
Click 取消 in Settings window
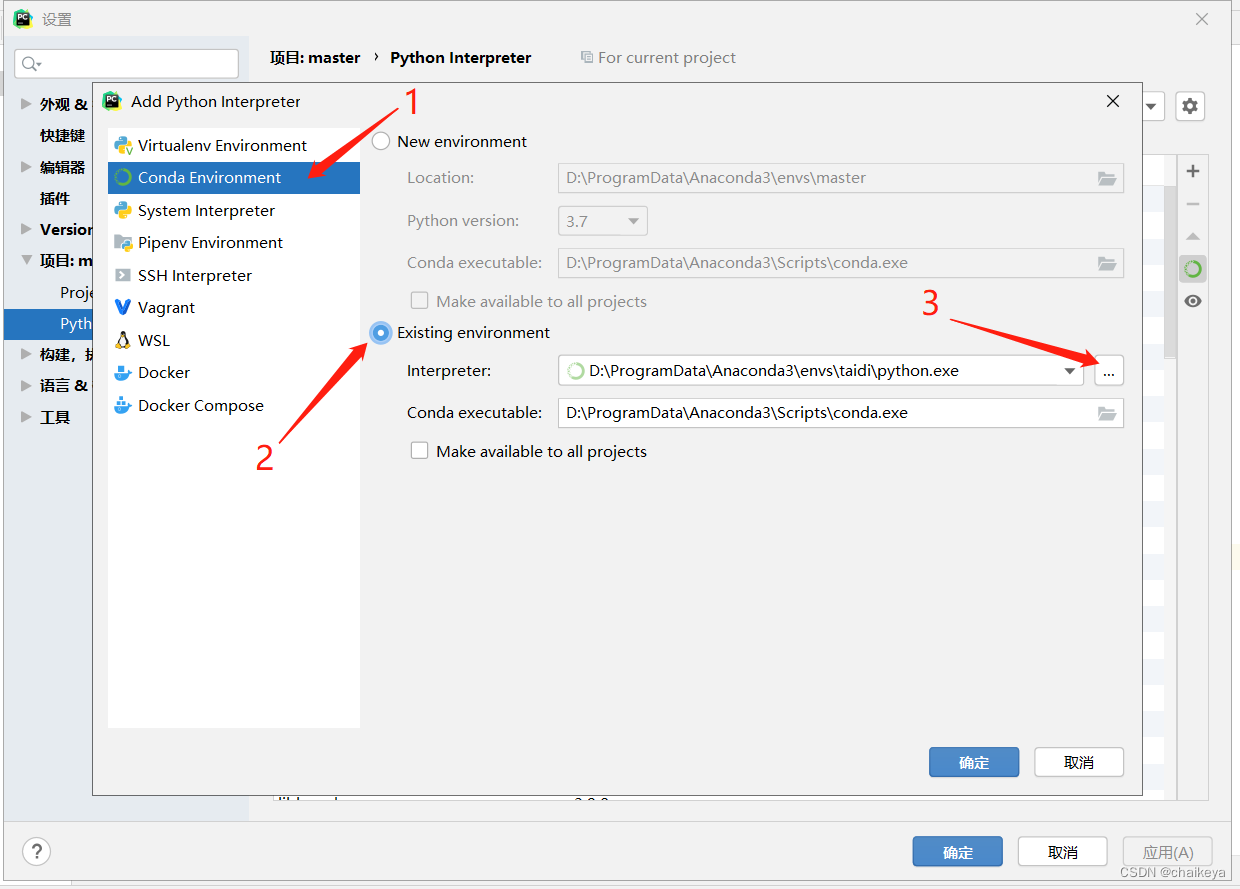[x=1063, y=852]
